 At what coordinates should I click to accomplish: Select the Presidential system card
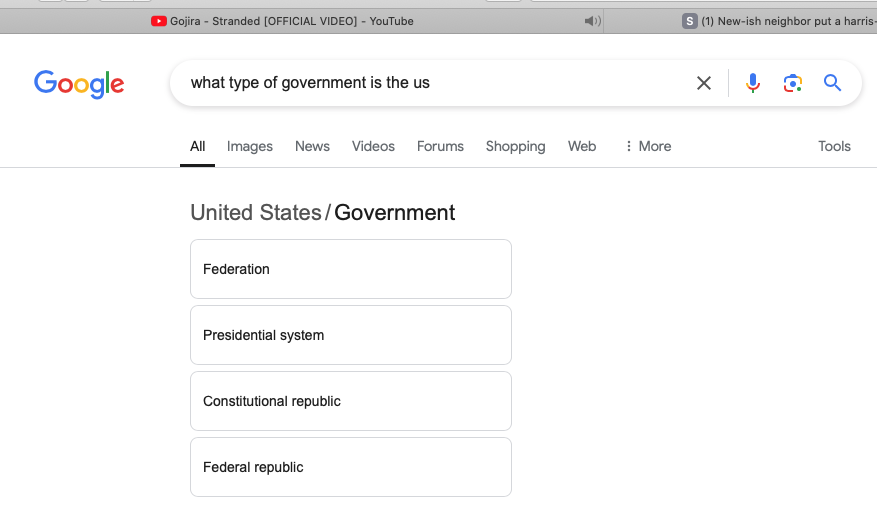(x=351, y=335)
